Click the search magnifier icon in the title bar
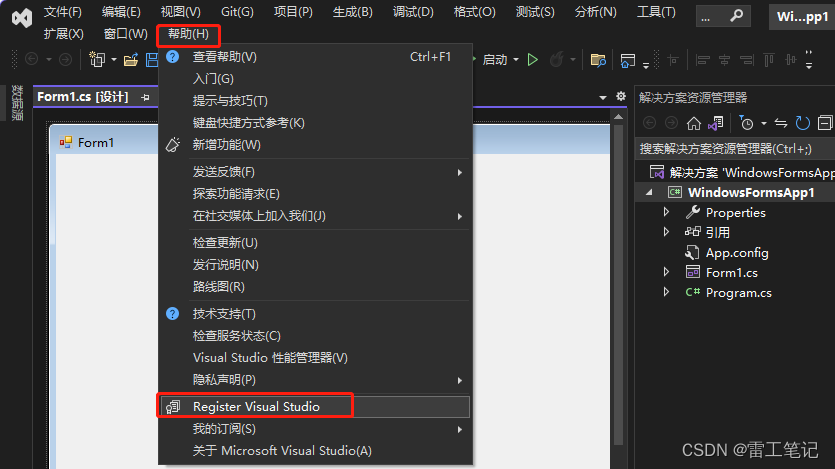Screen dimensions: 835x469 pyautogui.click(x=737, y=16)
